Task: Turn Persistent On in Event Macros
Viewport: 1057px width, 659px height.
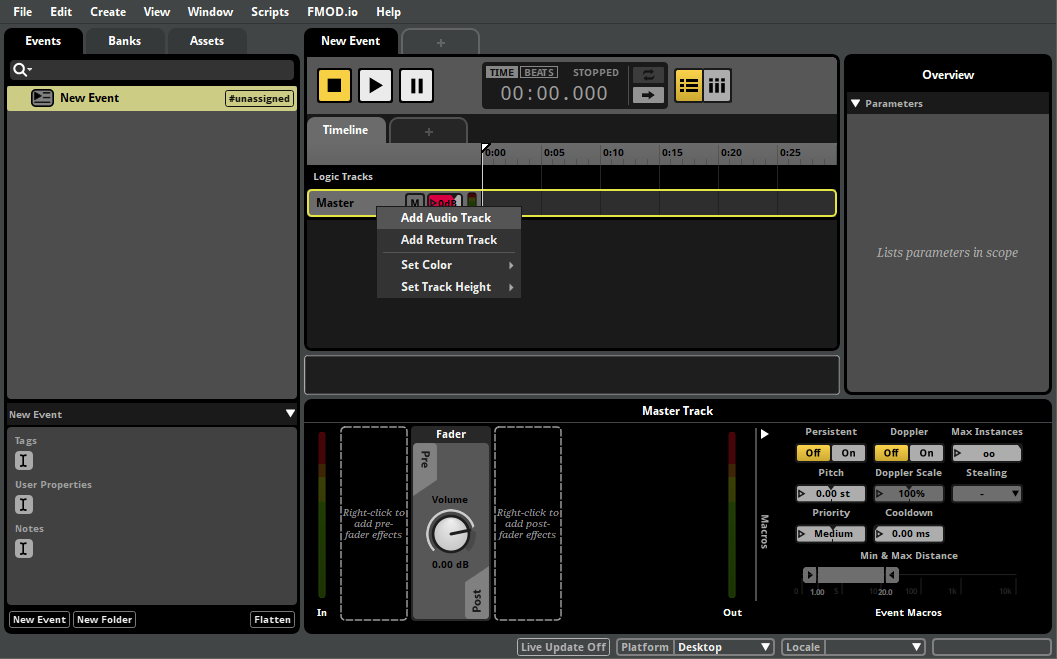Action: click(848, 453)
